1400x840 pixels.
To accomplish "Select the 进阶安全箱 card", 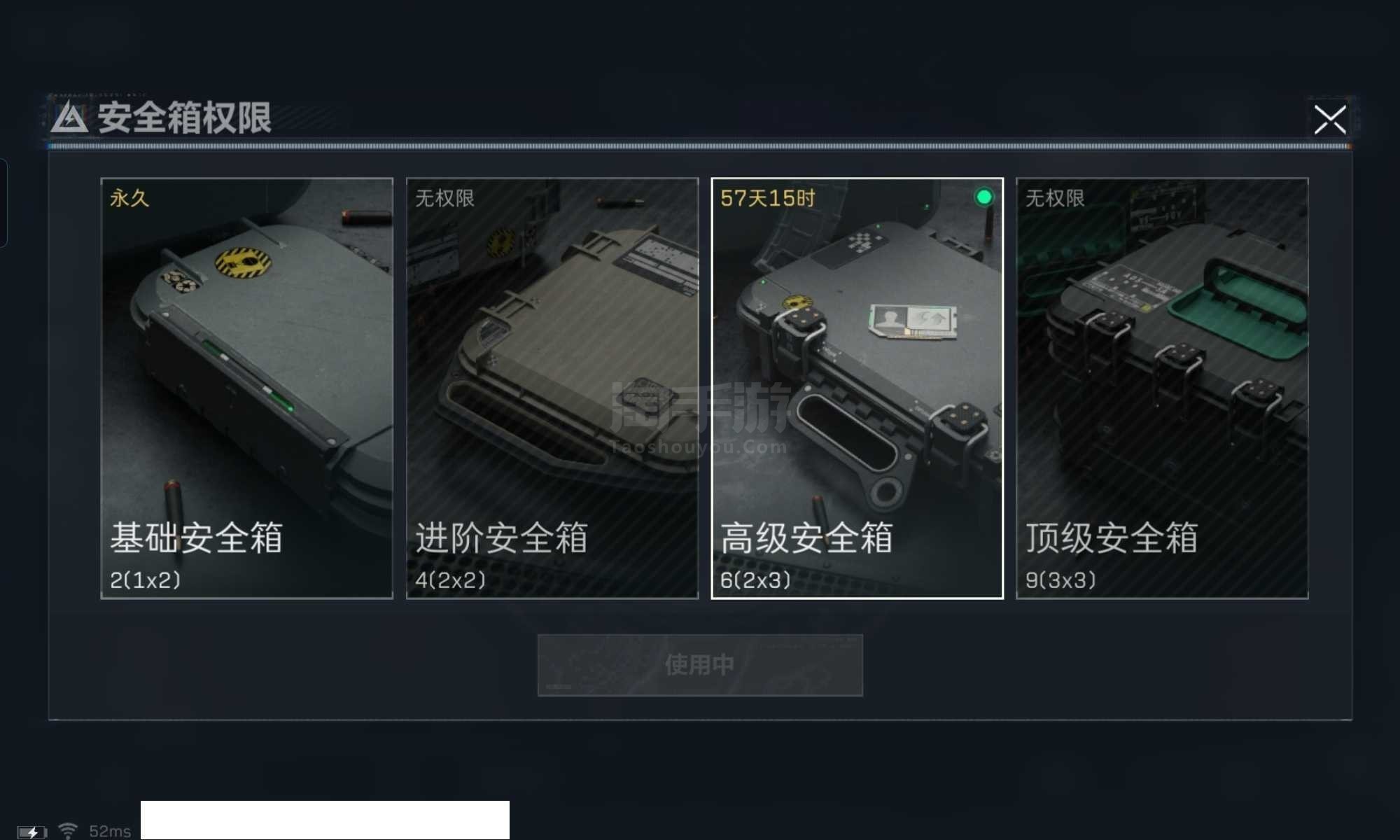I will [552, 388].
